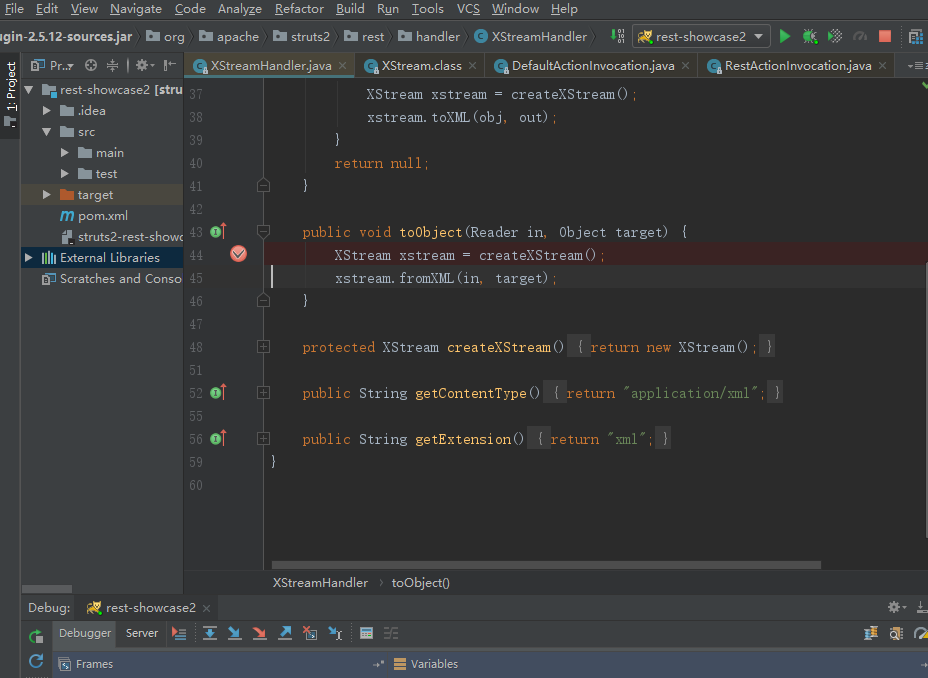Click Step Over in the debugger toolbar

(210, 633)
